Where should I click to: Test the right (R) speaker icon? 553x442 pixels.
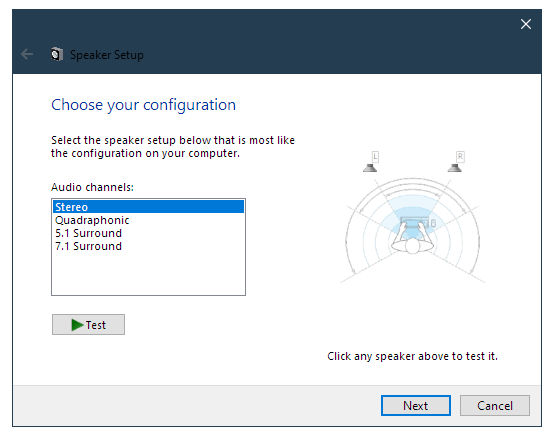click(x=455, y=168)
